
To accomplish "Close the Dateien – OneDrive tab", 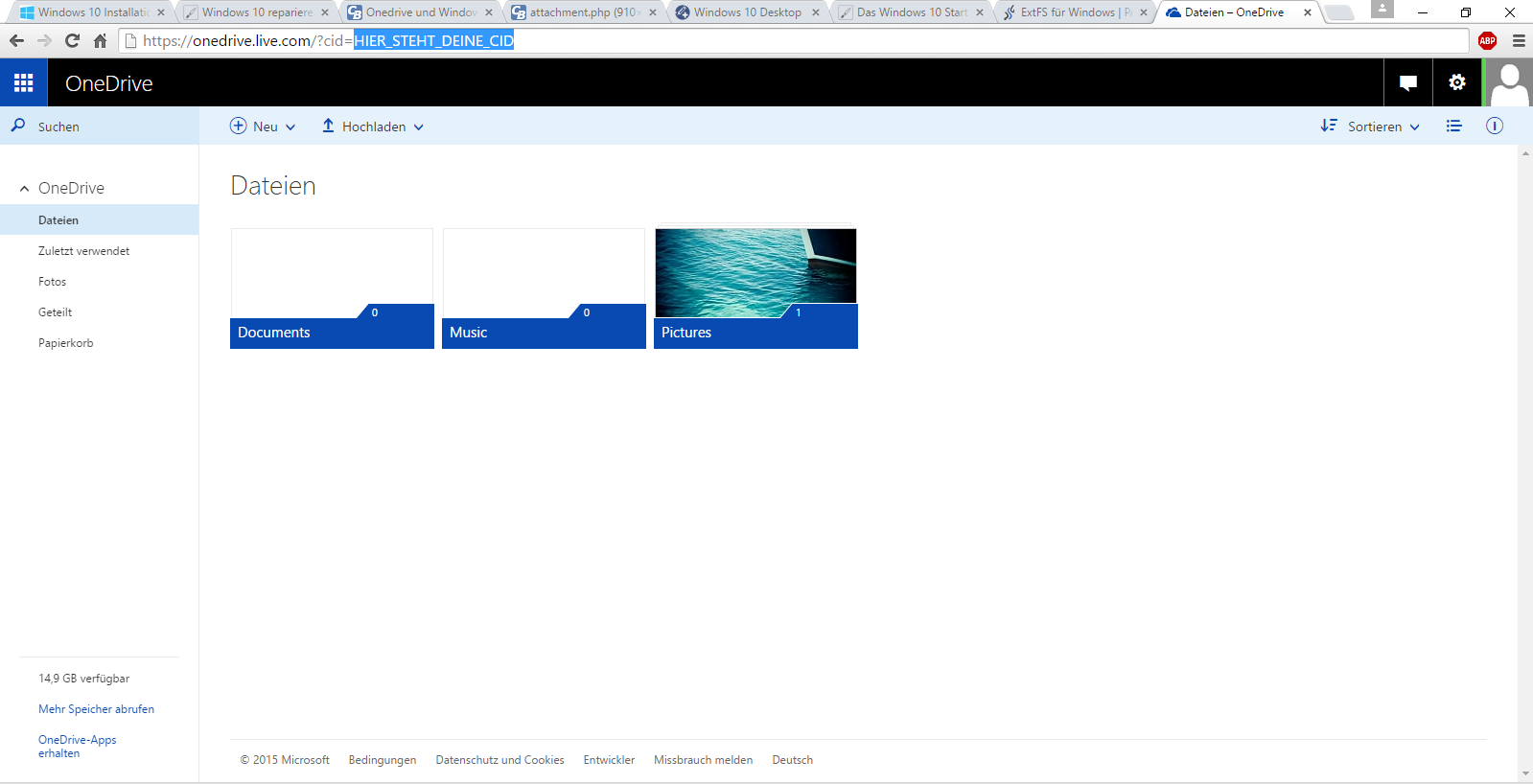I will click(1308, 12).
